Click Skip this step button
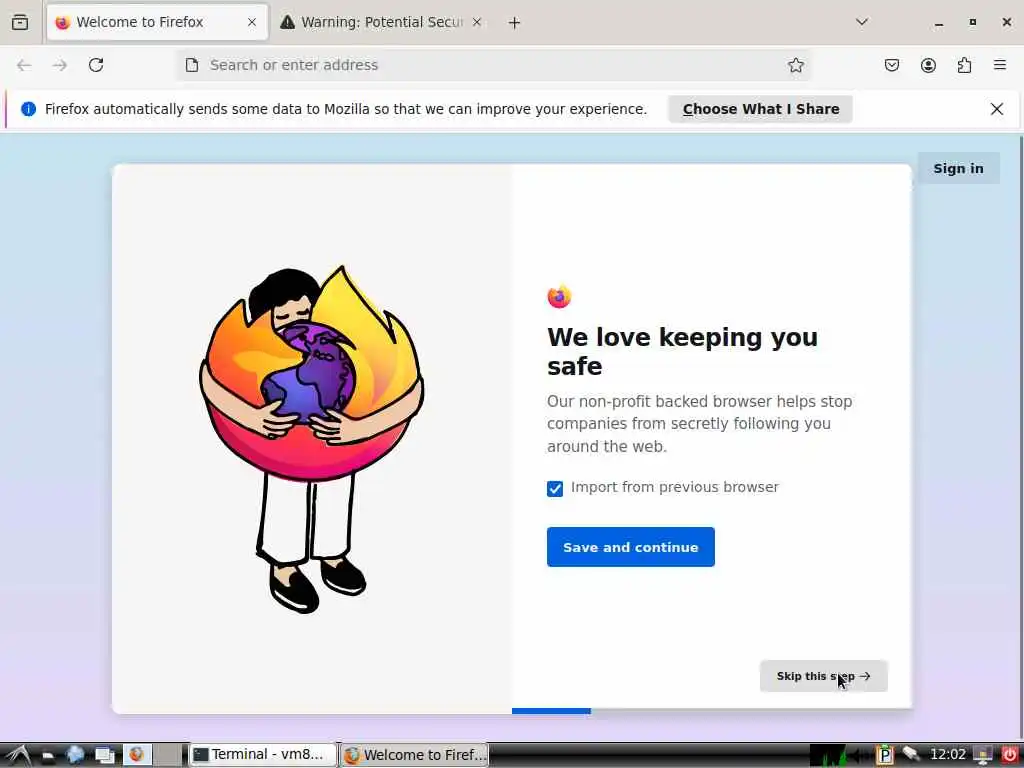The width and height of the screenshot is (1024, 768). pyautogui.click(x=824, y=677)
